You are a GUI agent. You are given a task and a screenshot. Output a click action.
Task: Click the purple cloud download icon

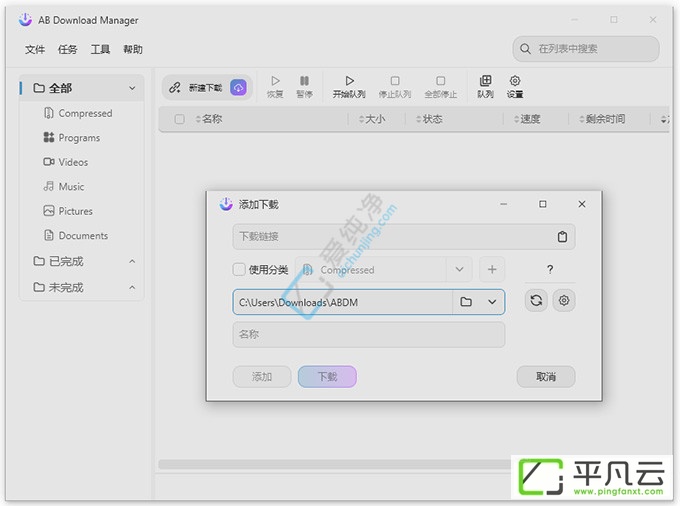click(238, 88)
